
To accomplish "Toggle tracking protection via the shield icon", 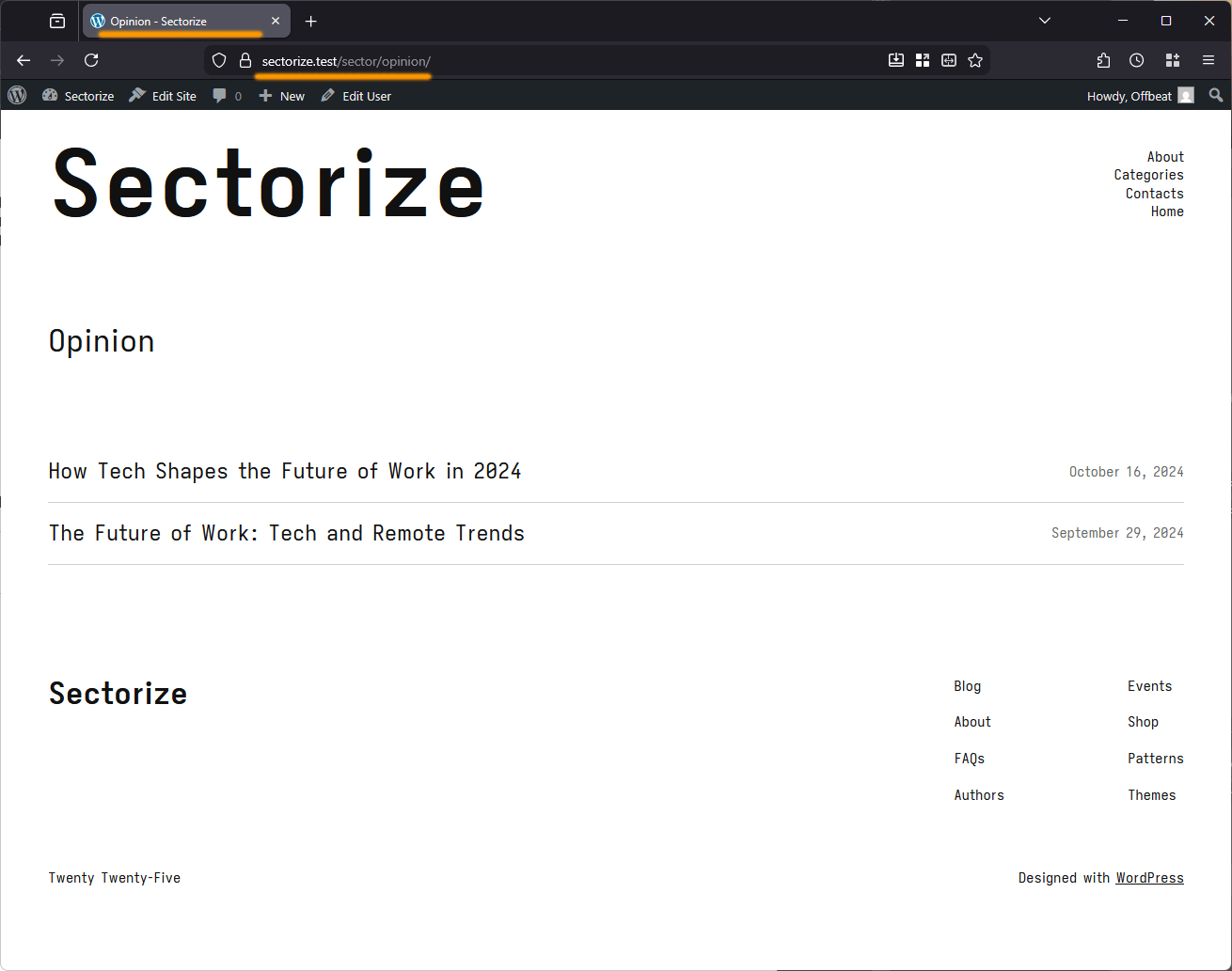I will 218,59.
